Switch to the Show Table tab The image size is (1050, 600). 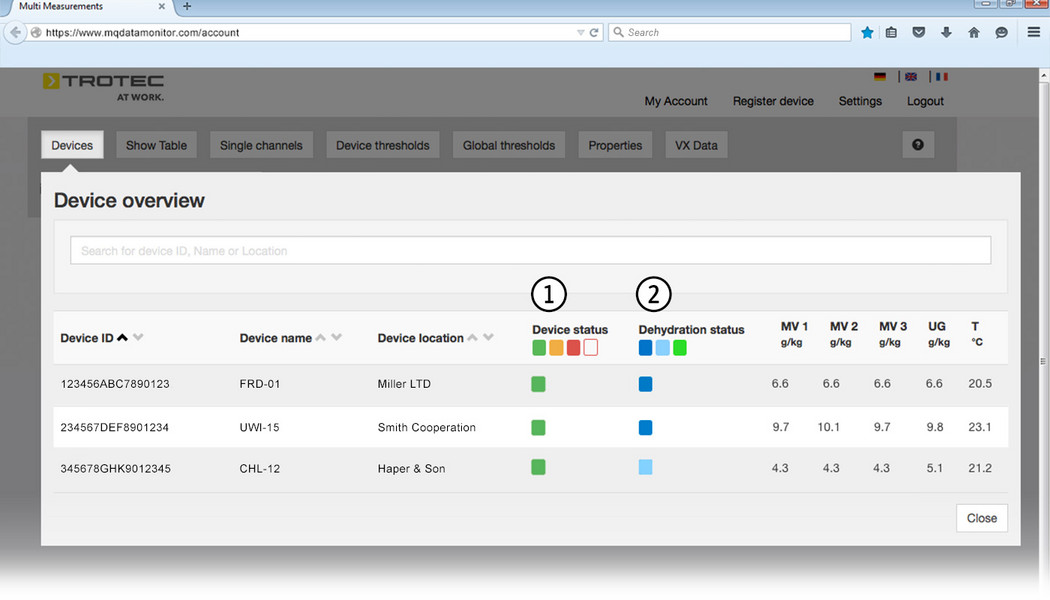point(157,145)
